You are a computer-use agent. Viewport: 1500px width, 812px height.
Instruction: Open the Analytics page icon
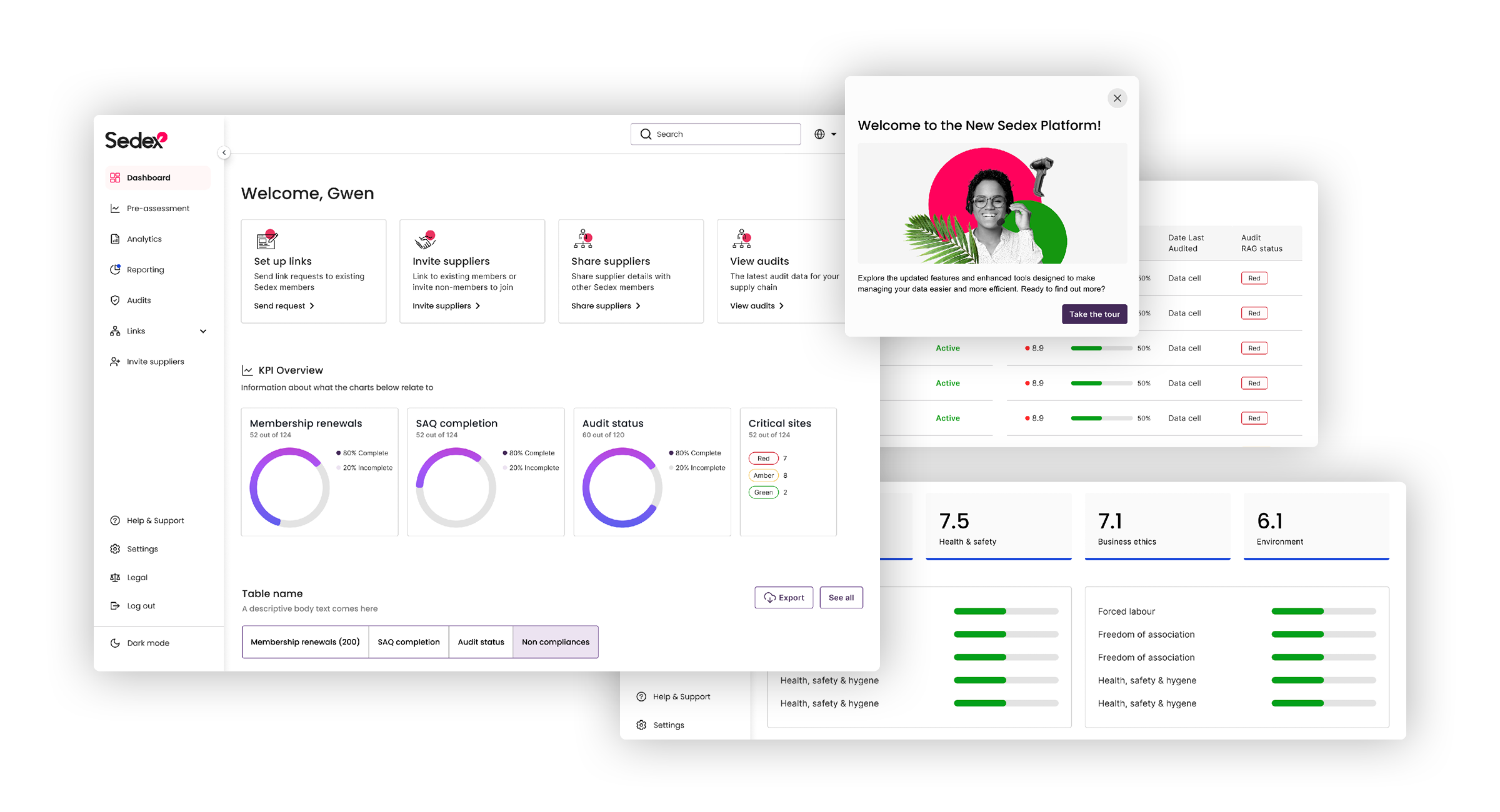tap(115, 239)
